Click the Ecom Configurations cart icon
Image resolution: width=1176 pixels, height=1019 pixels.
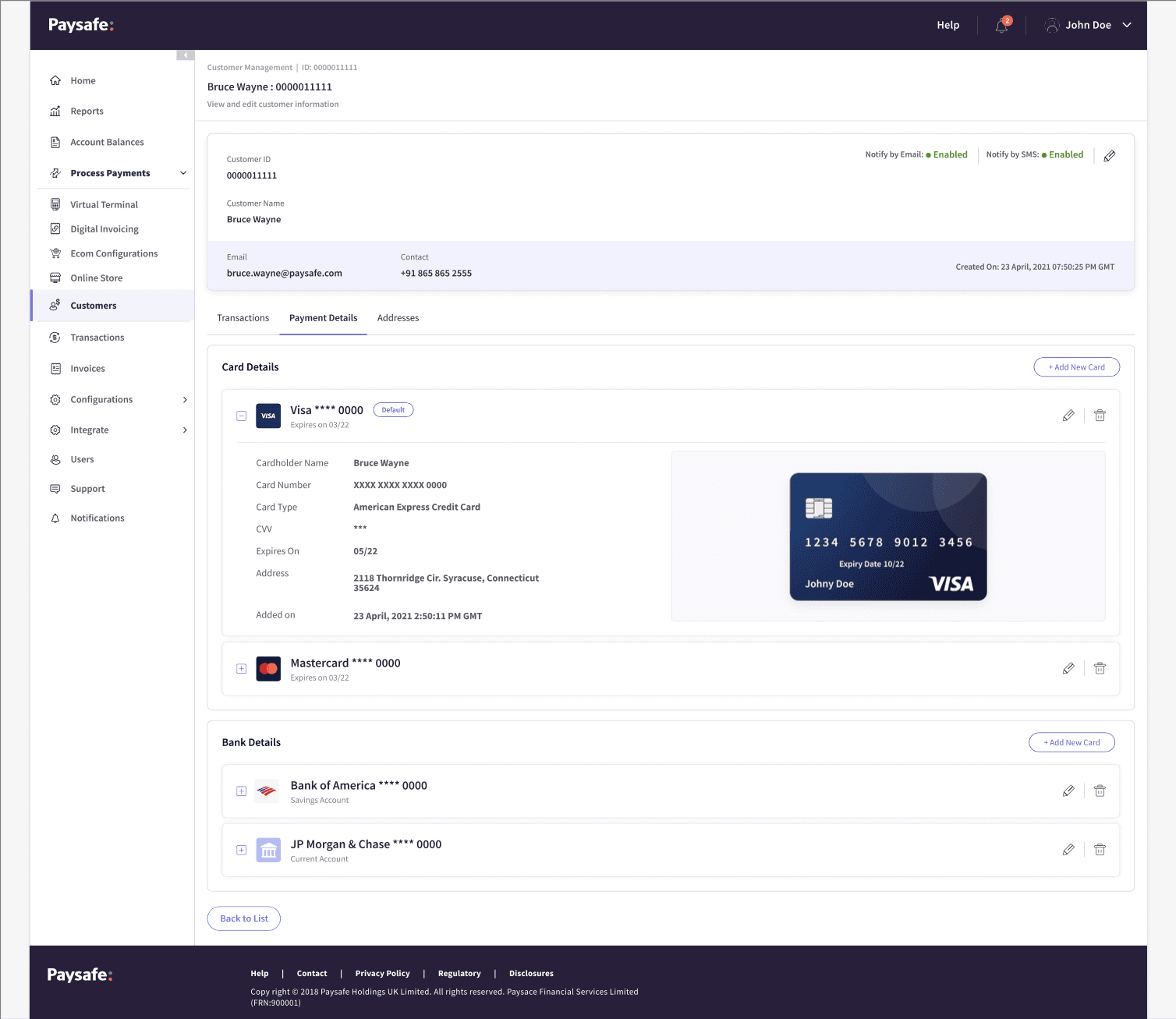pos(55,253)
